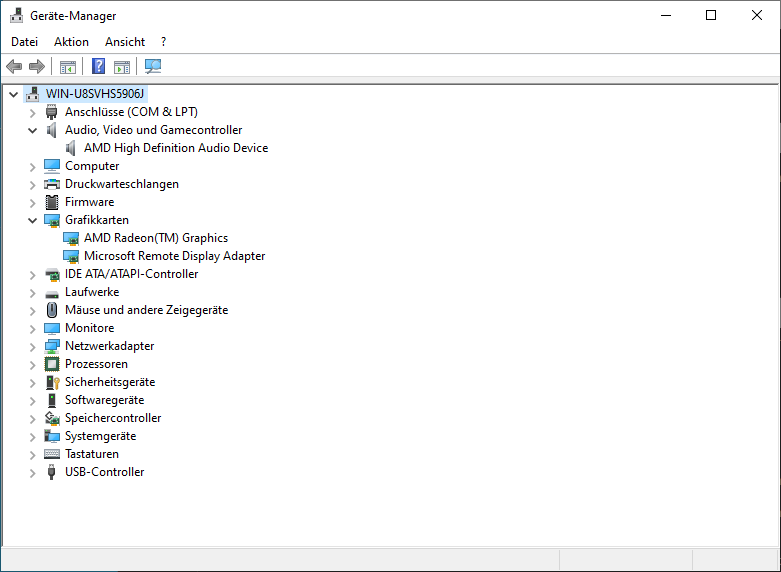Toggle the console tree pane icon
781x572 pixels.
coord(68,66)
